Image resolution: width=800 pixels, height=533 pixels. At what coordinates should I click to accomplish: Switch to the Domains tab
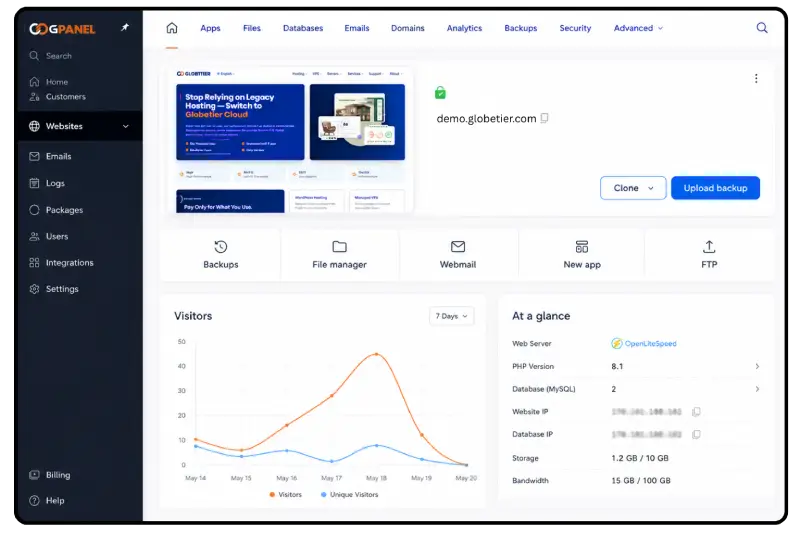pyautogui.click(x=408, y=28)
